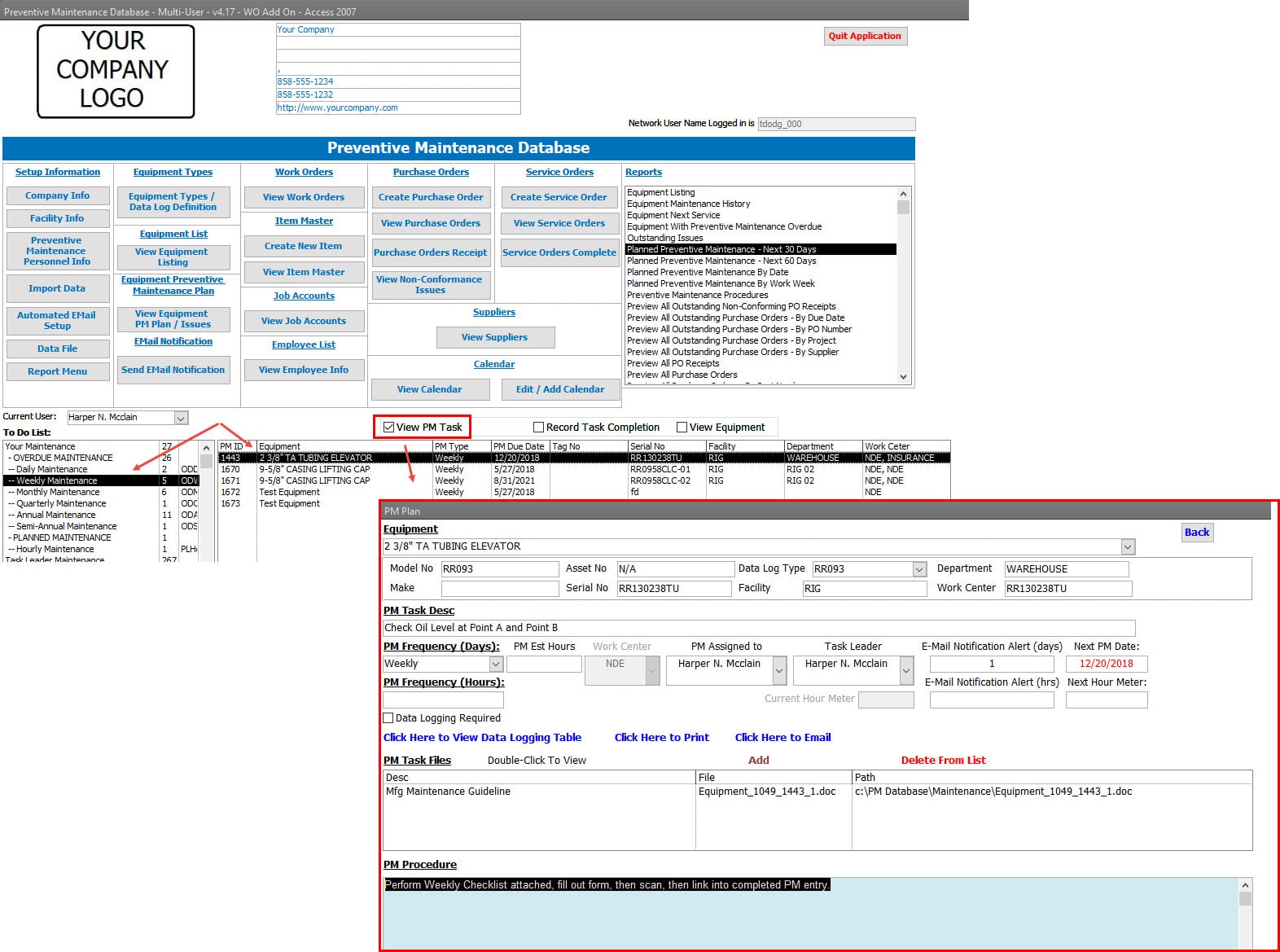This screenshot has height=952, width=1280.
Task: Open View Item Master
Action: [304, 272]
